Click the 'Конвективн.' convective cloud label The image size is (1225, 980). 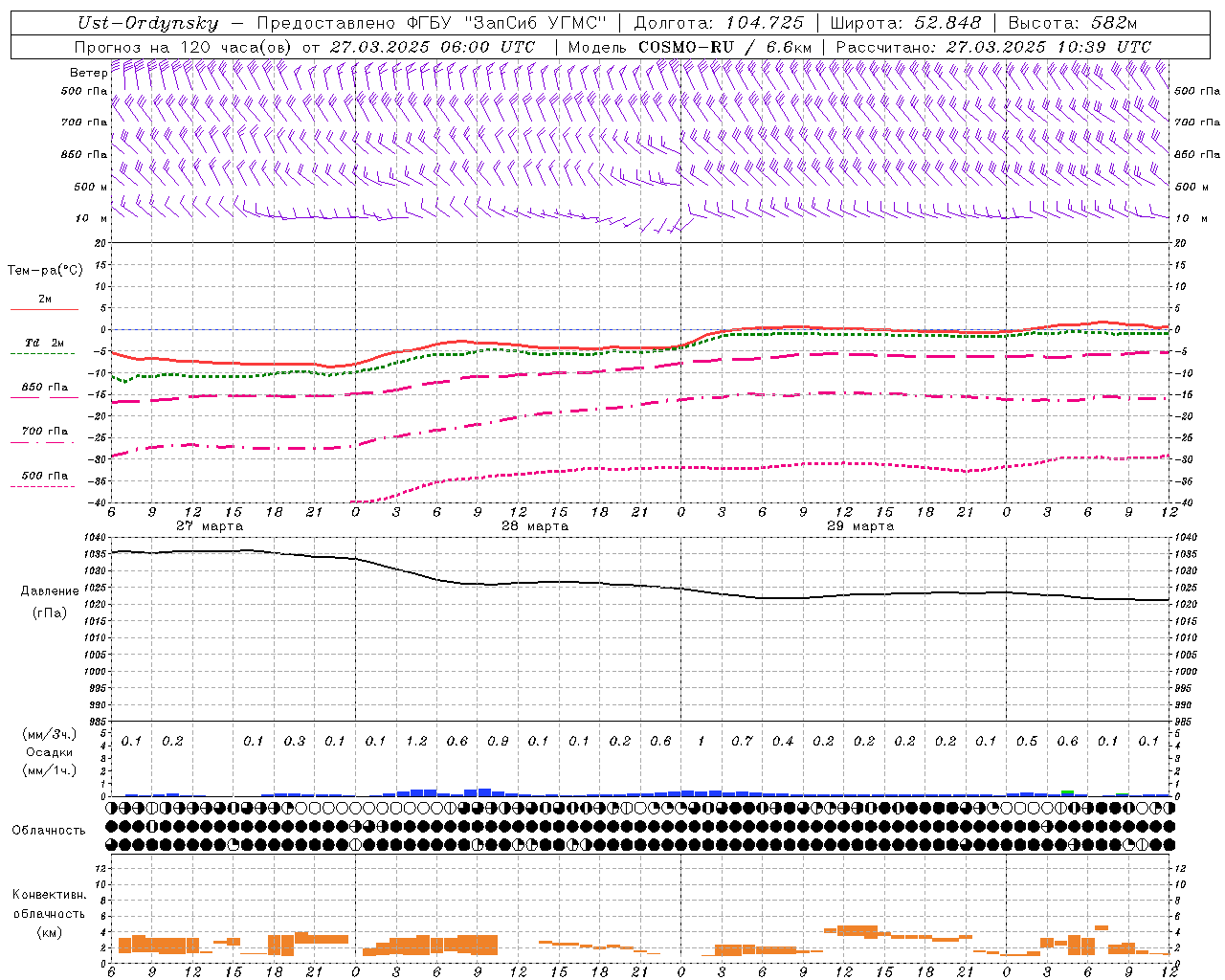point(49,895)
